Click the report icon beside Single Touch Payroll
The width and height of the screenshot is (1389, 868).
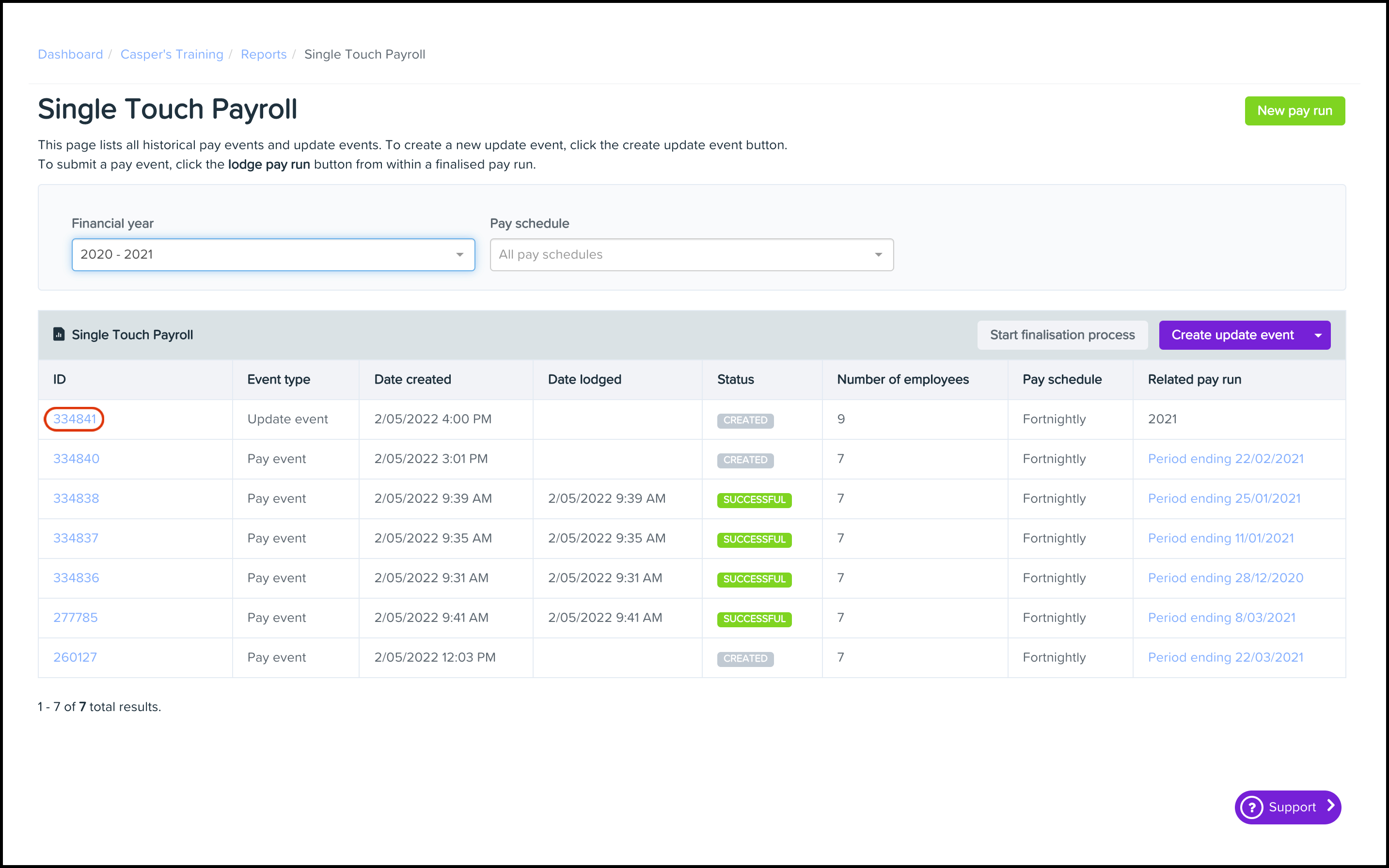[59, 335]
